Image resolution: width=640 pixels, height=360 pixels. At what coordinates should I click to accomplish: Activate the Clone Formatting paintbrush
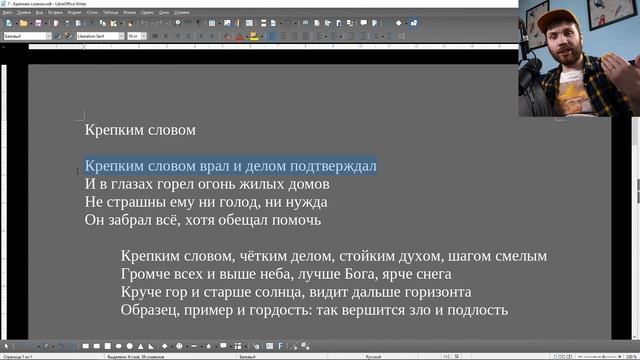pyautogui.click(x=131, y=23)
